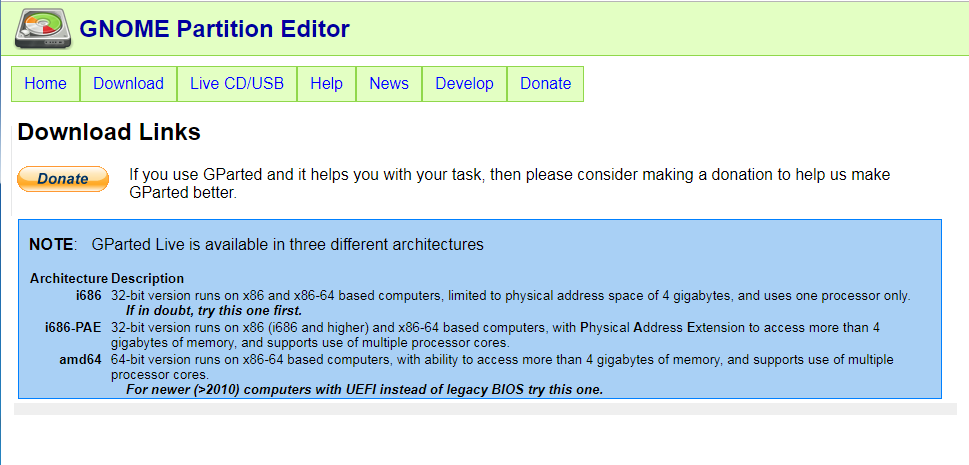The image size is (969, 465).
Task: Click the GNOME Partition Editor title
Action: 214,28
